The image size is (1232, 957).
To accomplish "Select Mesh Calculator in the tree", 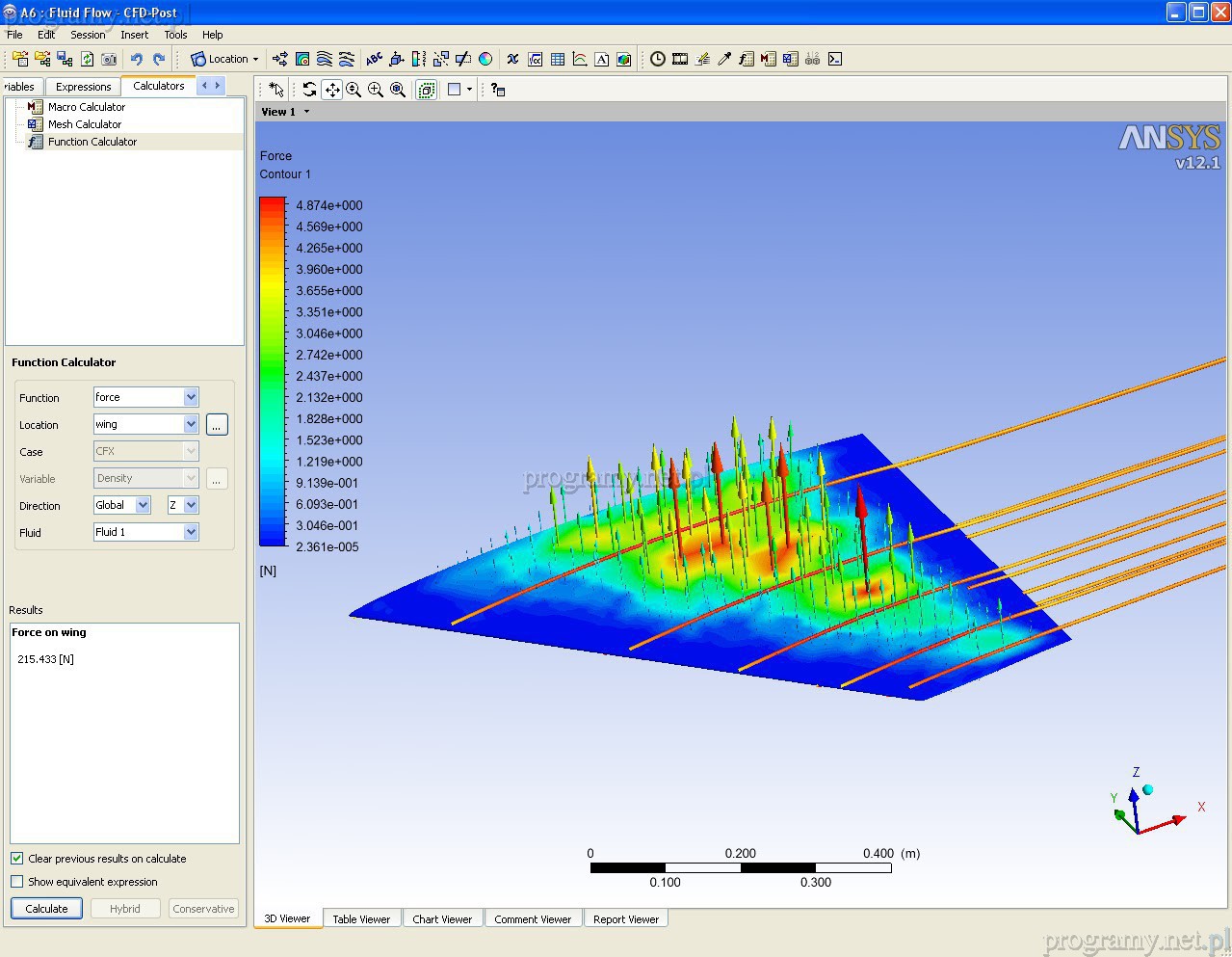I will [x=85, y=124].
